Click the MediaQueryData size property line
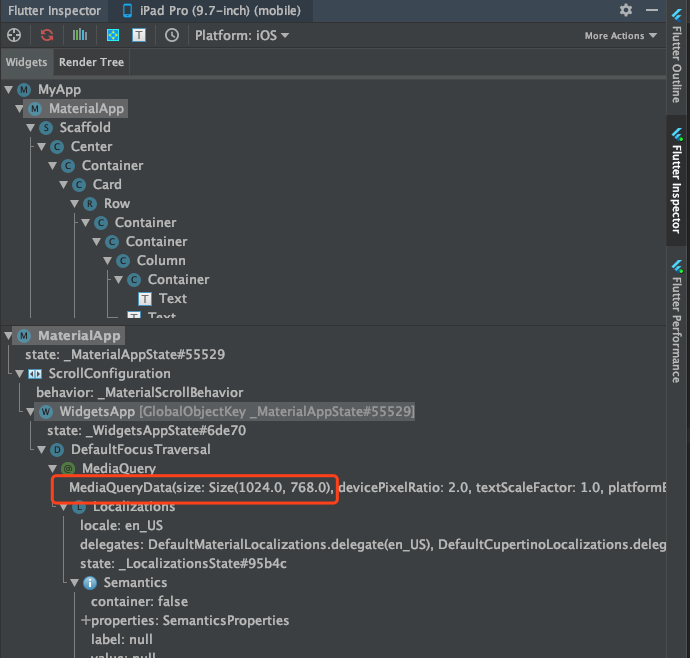Viewport: 690px width, 658px height. 367,488
